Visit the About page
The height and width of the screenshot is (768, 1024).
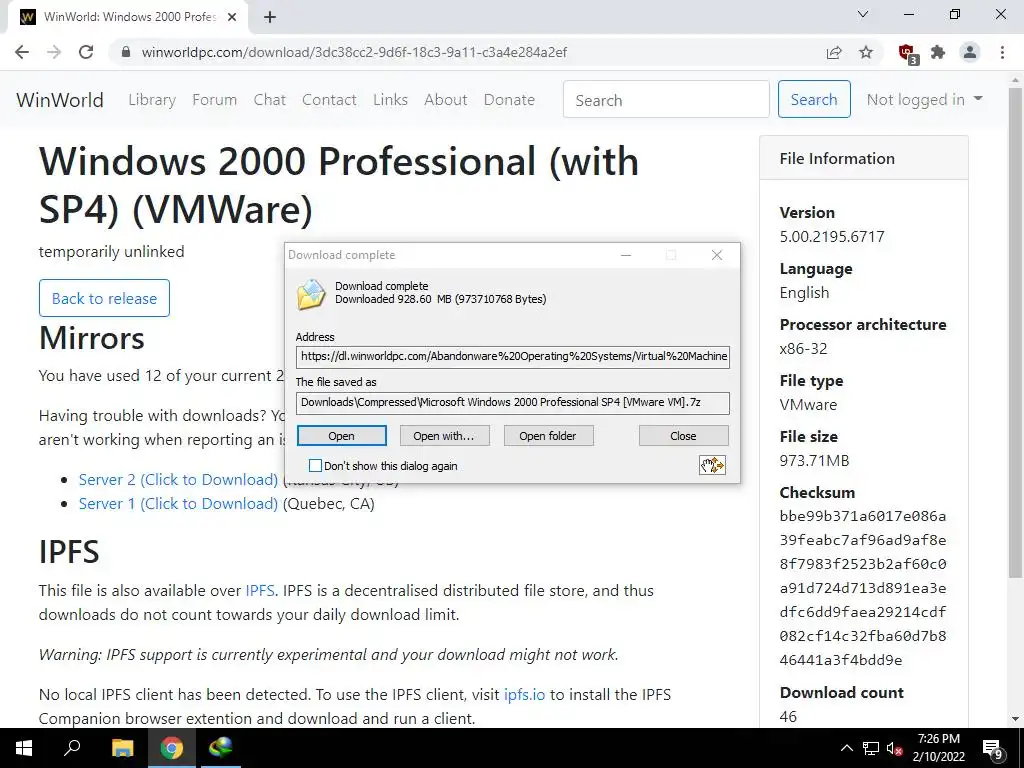click(x=445, y=99)
